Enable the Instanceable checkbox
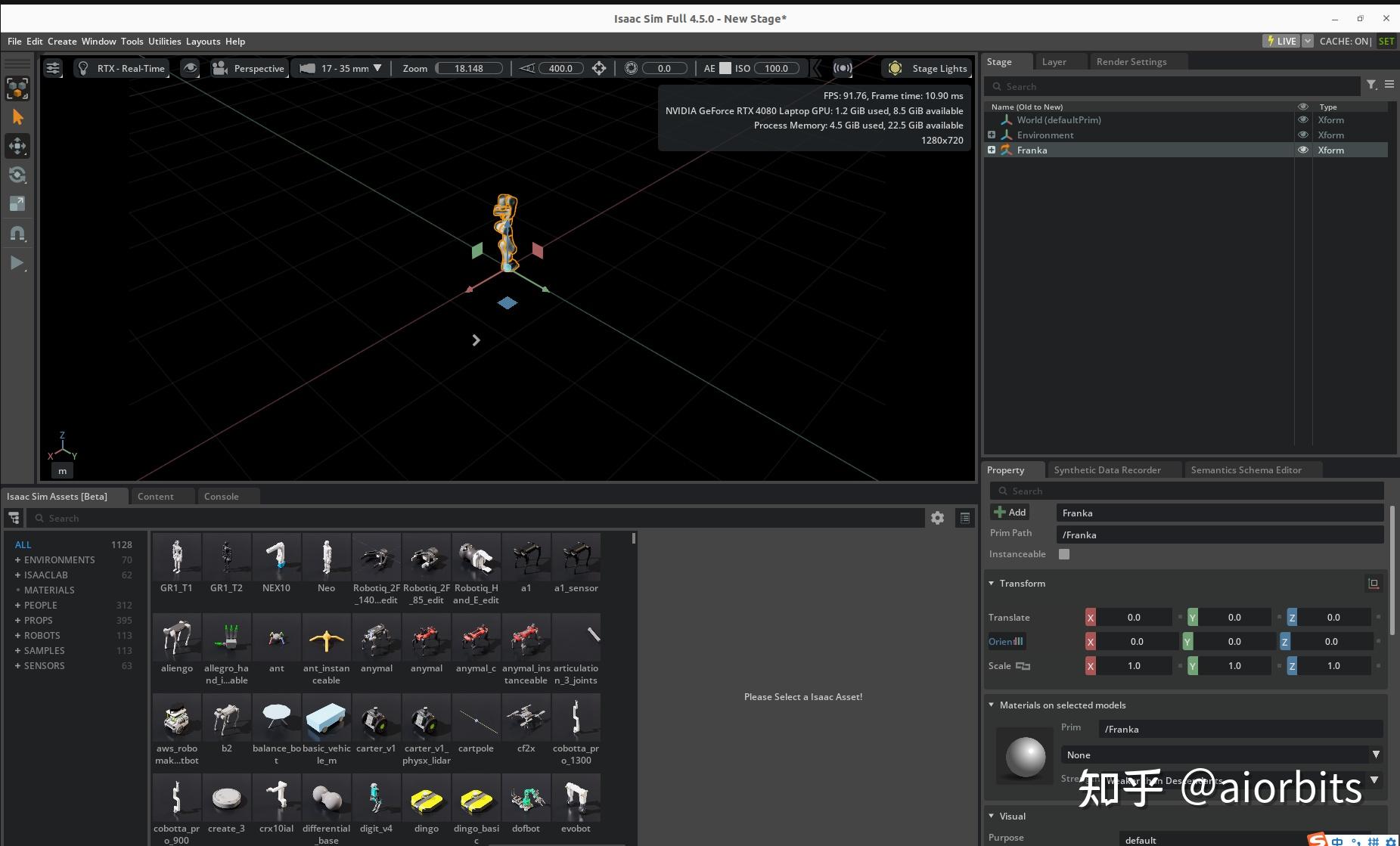Viewport: 1400px width, 846px height. (x=1064, y=553)
